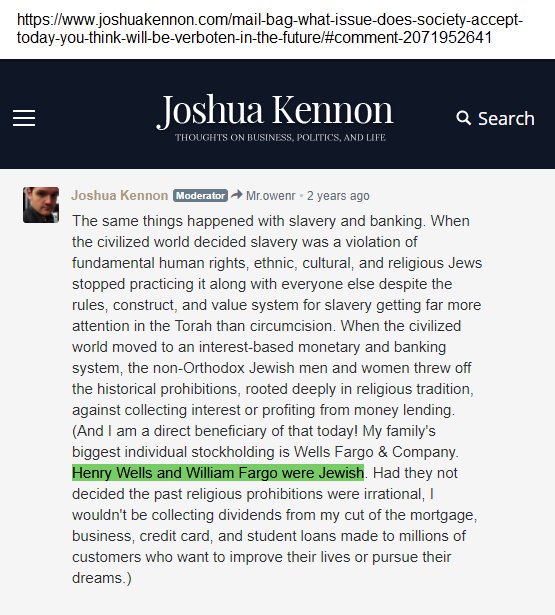555x615 pixels.
Task: Click the word 'Torah' in the comment
Action: [x=193, y=326]
